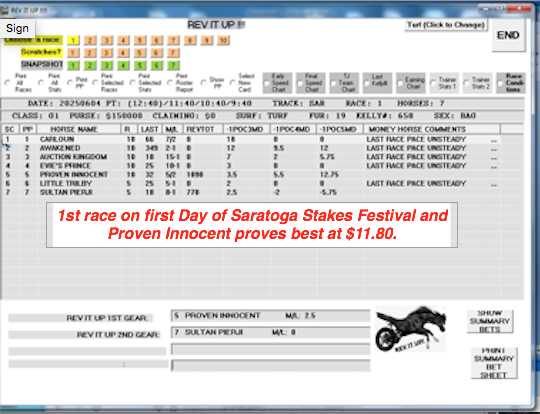Click the empty third gear result field
The height and width of the screenshot is (414, 540).
[x=270, y=349]
